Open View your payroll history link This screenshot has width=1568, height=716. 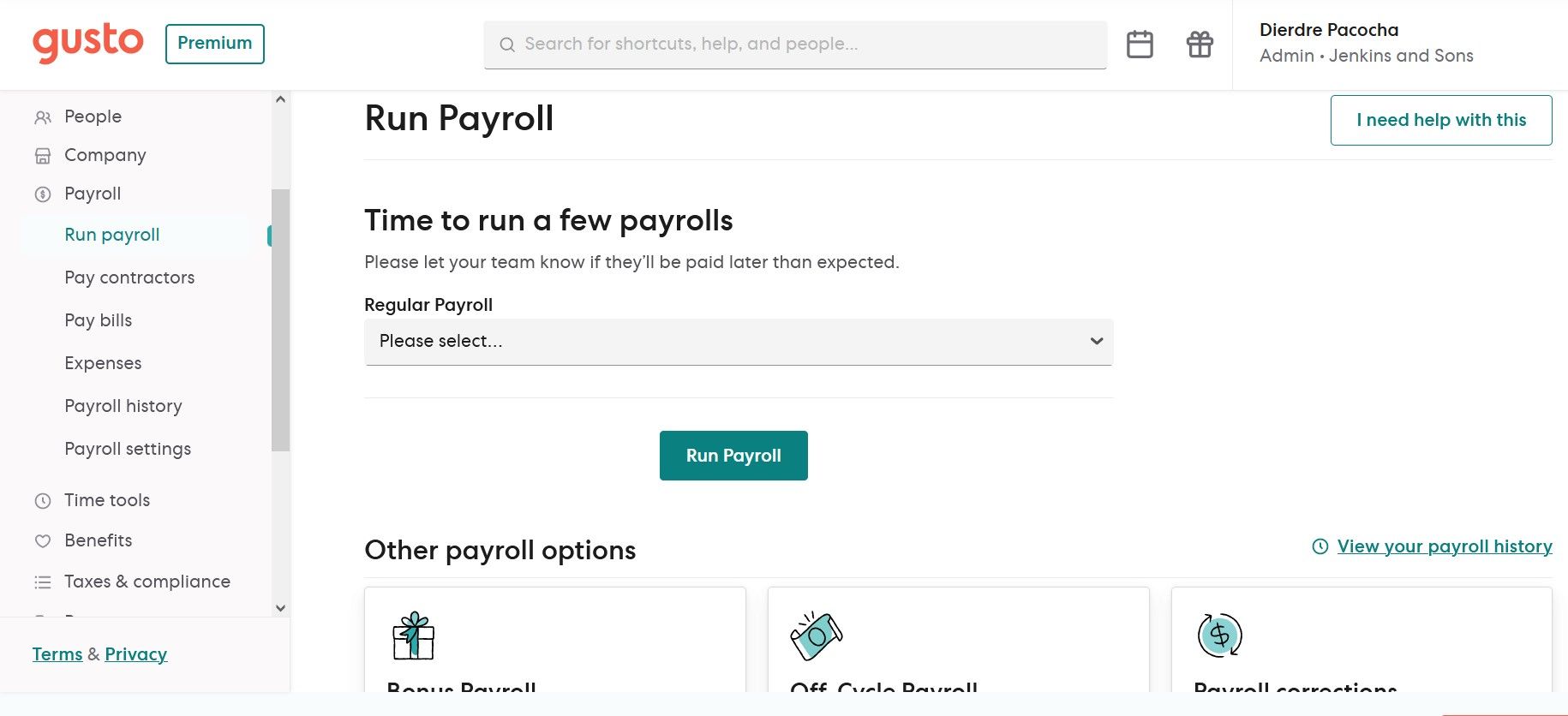(1445, 546)
